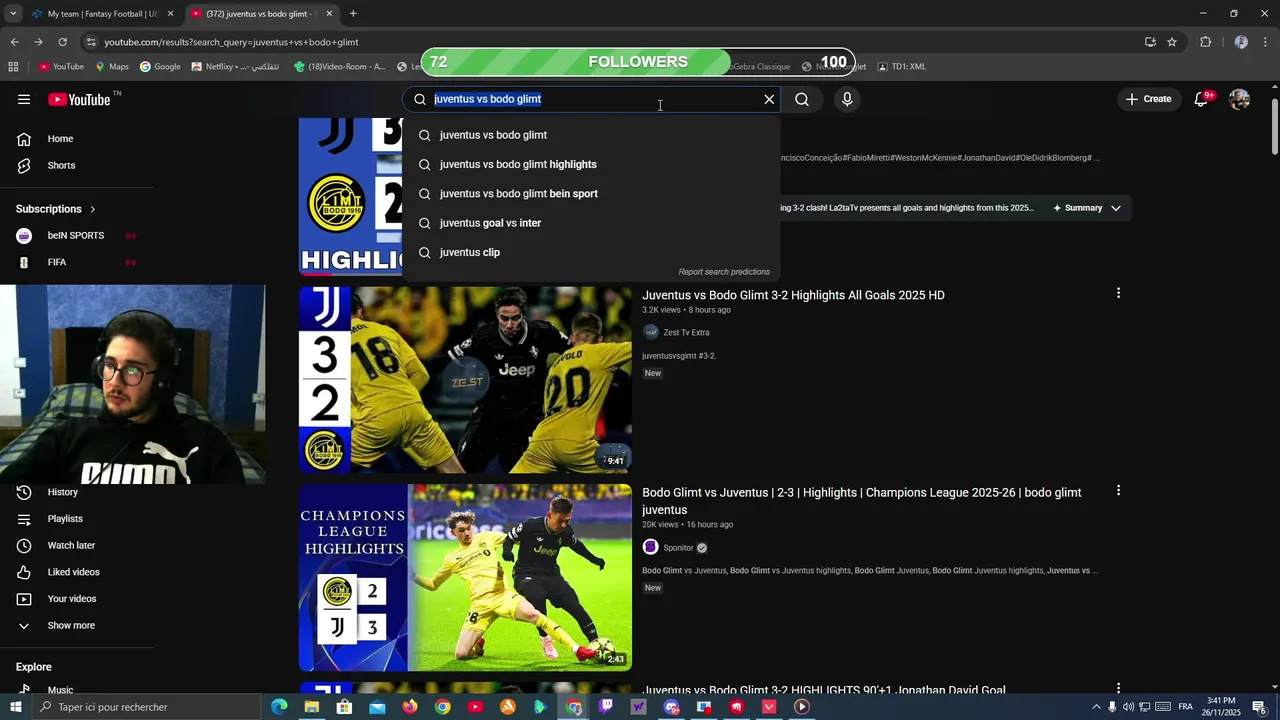Expand the Subscriptions section

[56, 209]
